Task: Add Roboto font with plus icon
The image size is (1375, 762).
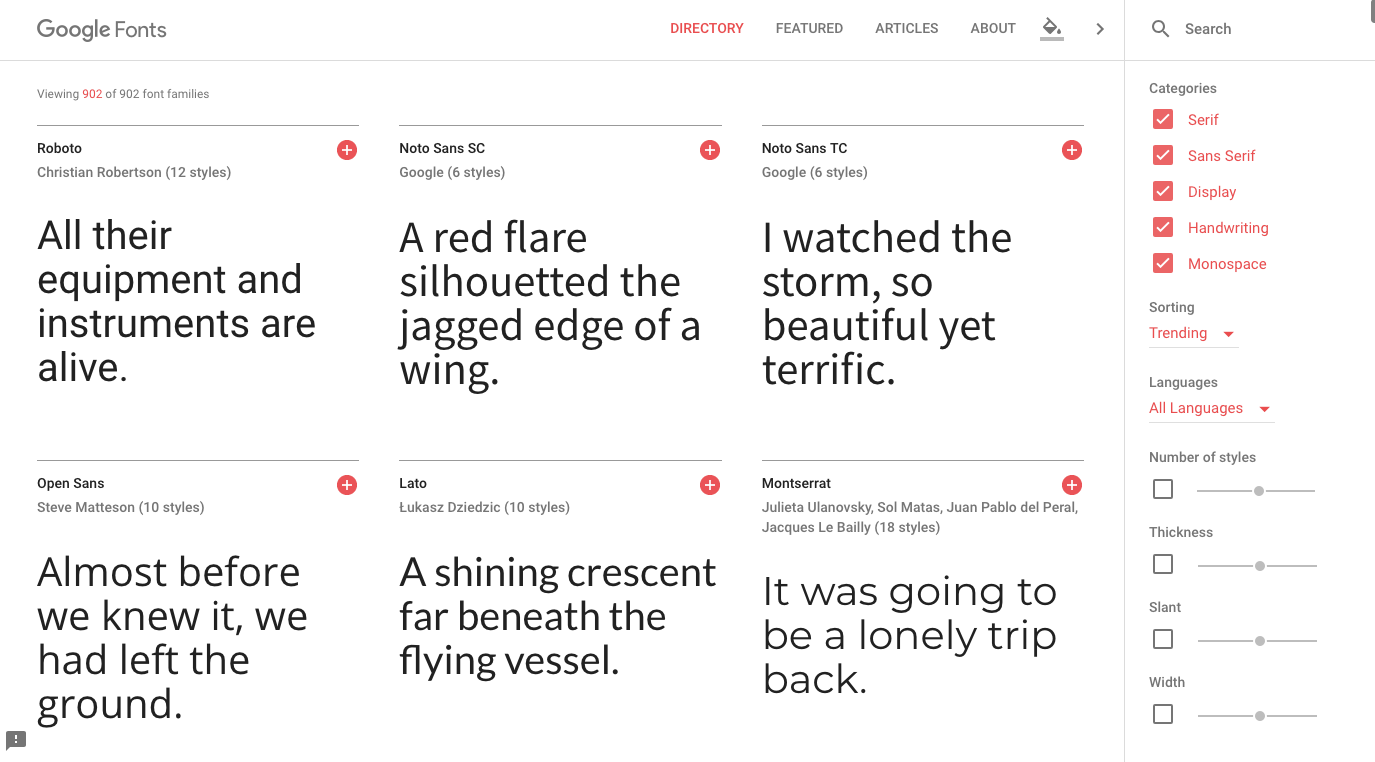Action: click(x=347, y=150)
